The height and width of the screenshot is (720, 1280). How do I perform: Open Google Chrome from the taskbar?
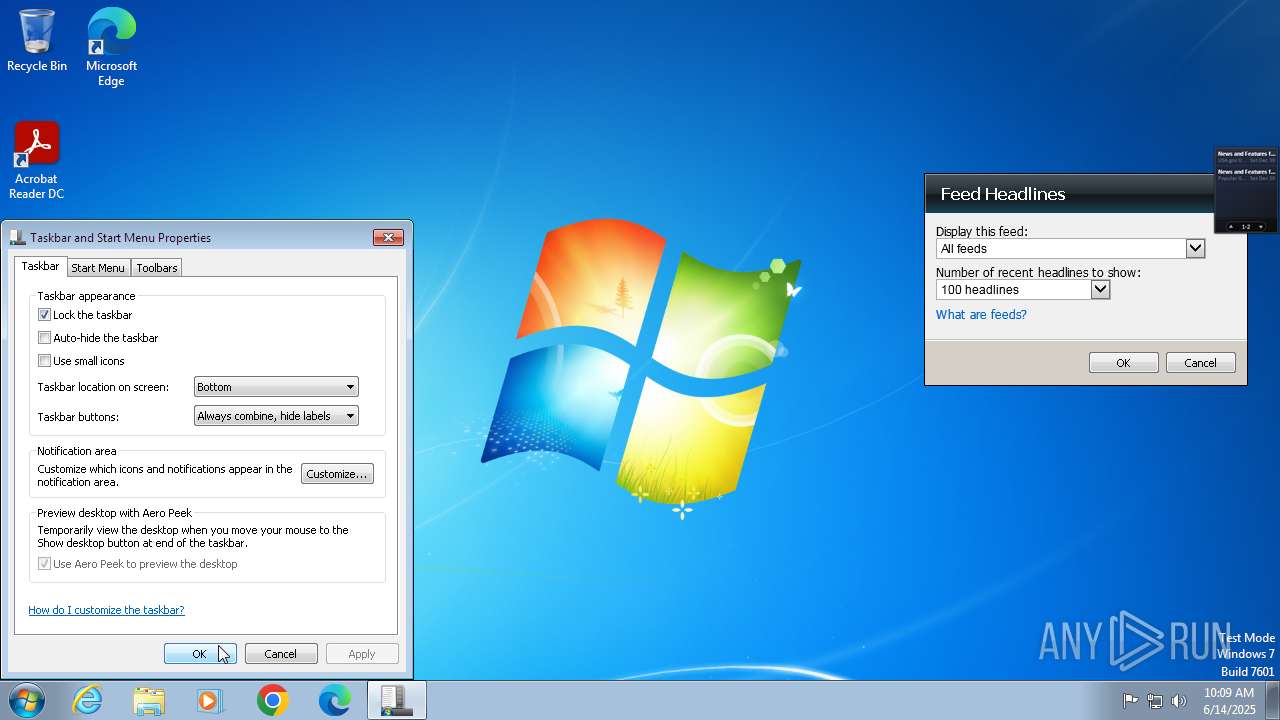click(x=272, y=700)
